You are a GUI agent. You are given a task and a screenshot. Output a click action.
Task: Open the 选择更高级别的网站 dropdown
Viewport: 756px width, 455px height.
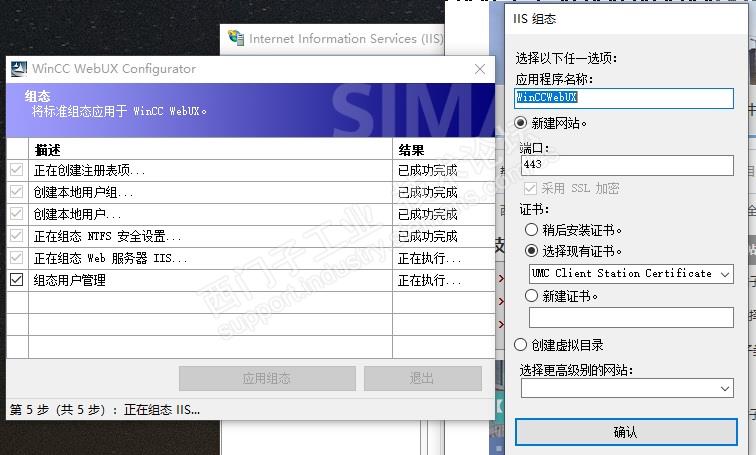(x=627, y=388)
